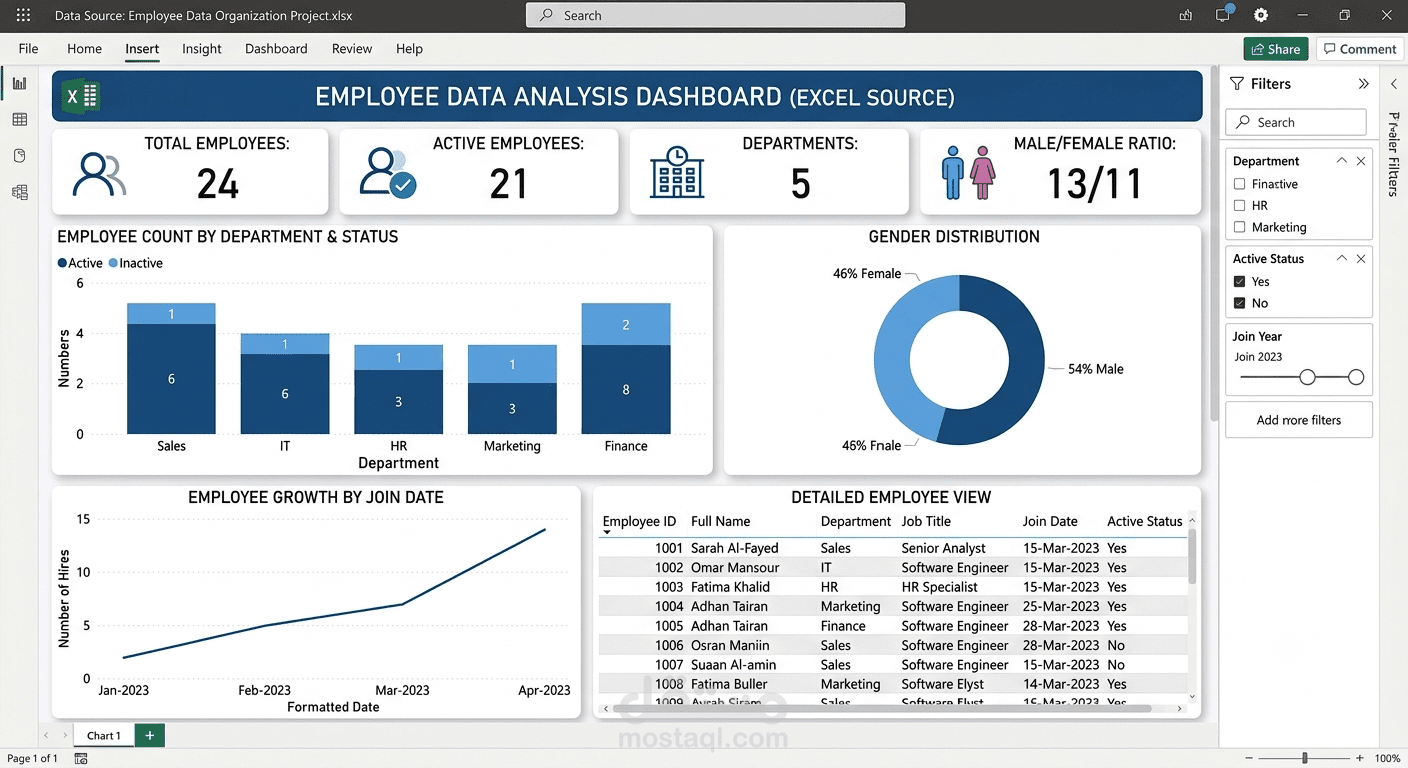The image size is (1408, 768).
Task: Click the 100% zoom level text
Action: 1387,759
